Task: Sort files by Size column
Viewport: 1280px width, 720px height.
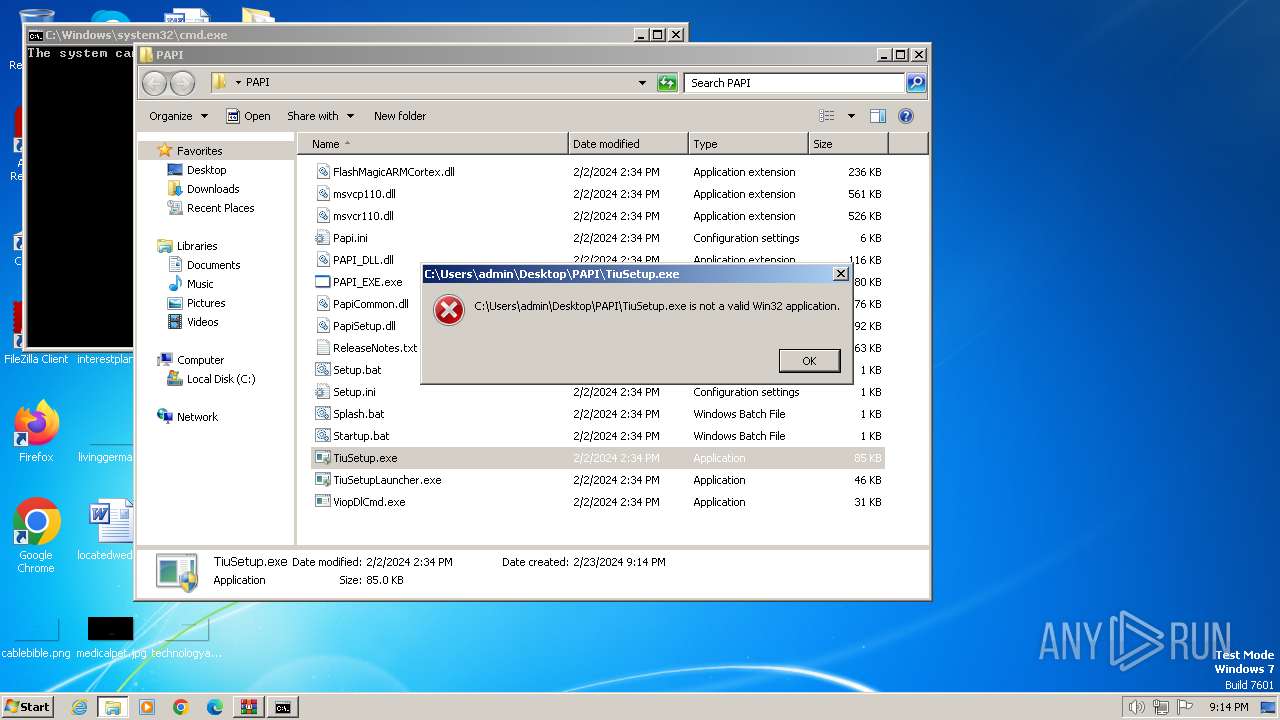Action: pyautogui.click(x=848, y=144)
